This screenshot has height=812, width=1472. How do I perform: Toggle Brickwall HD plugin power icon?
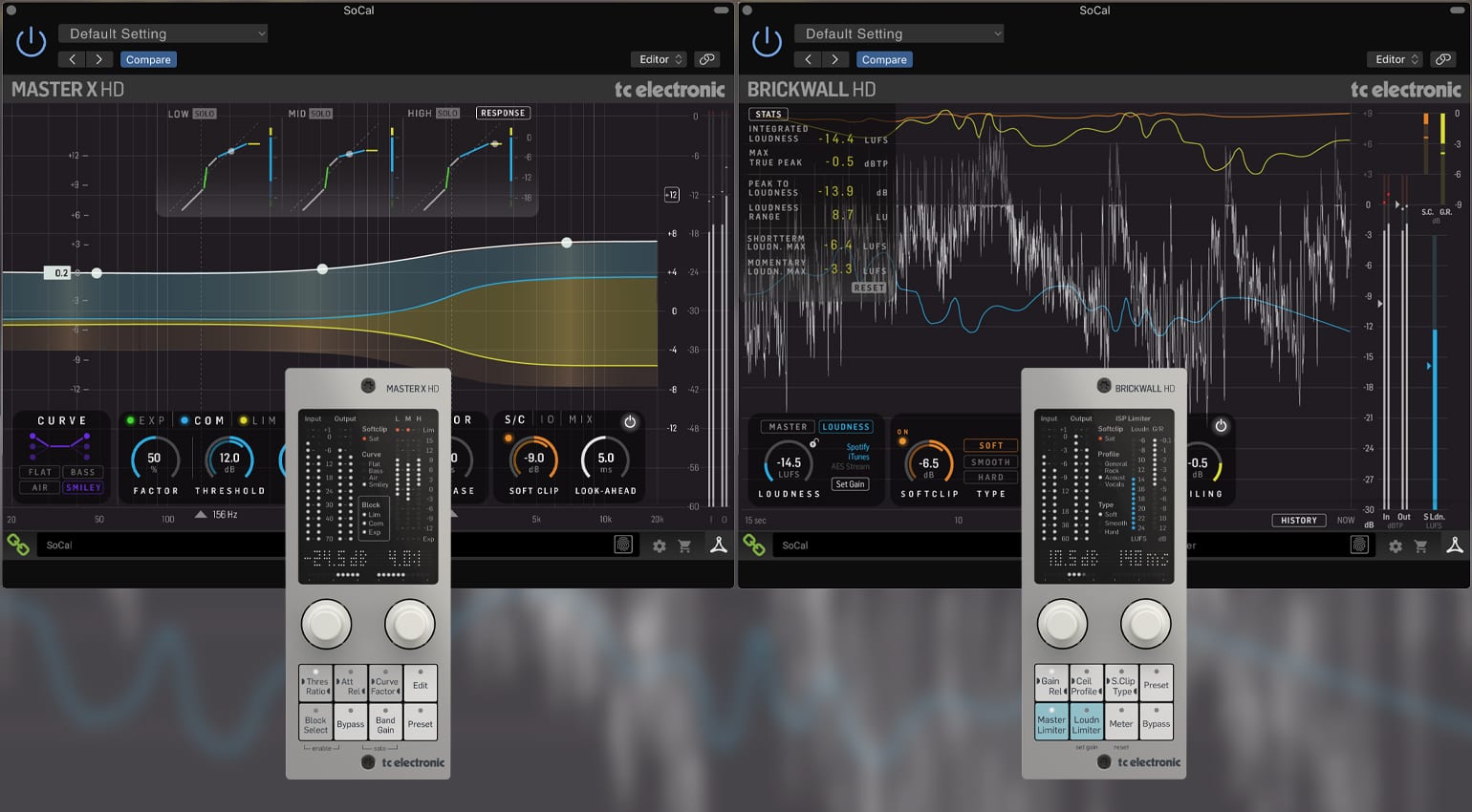767,41
